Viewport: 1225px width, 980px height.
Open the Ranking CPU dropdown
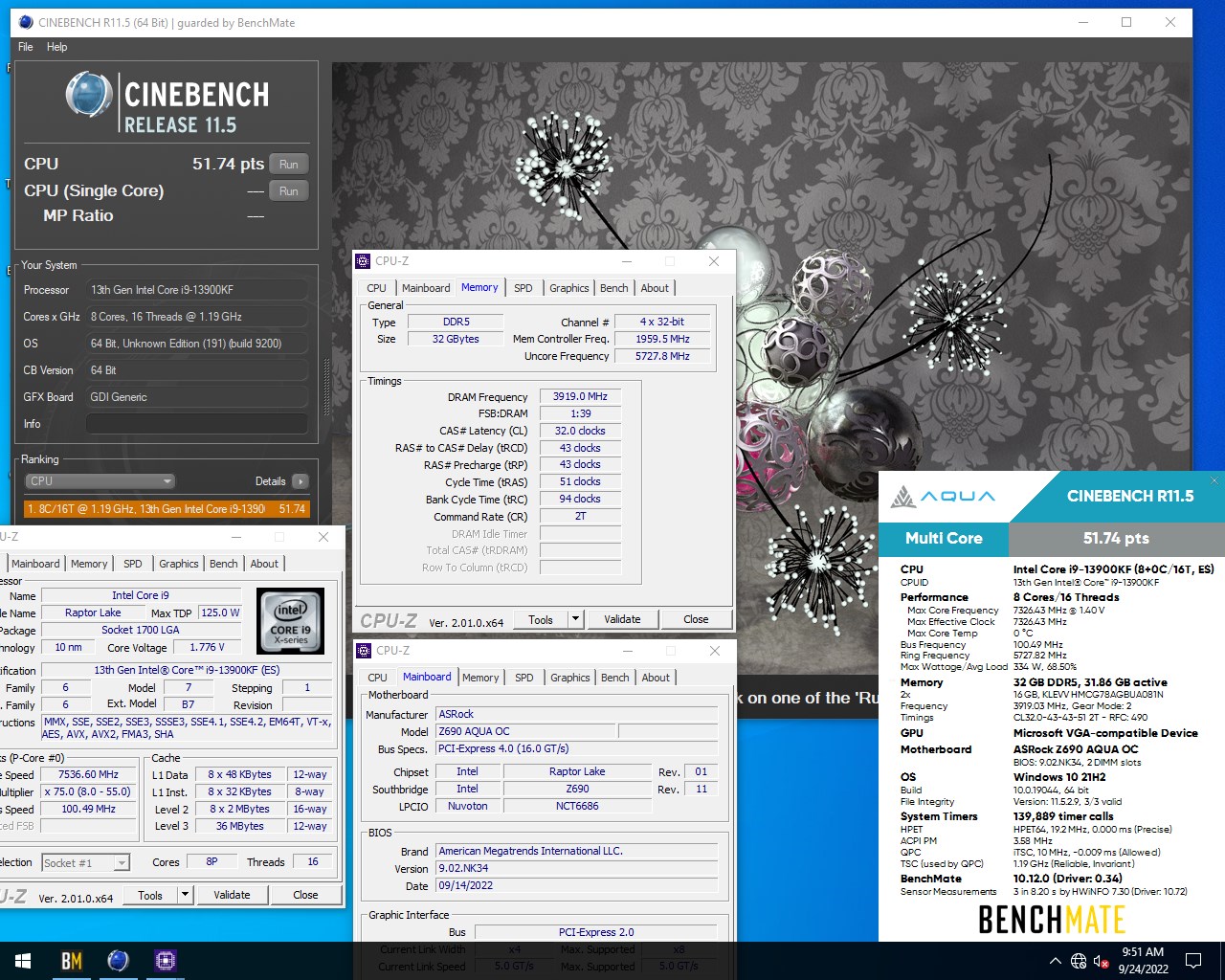100,481
